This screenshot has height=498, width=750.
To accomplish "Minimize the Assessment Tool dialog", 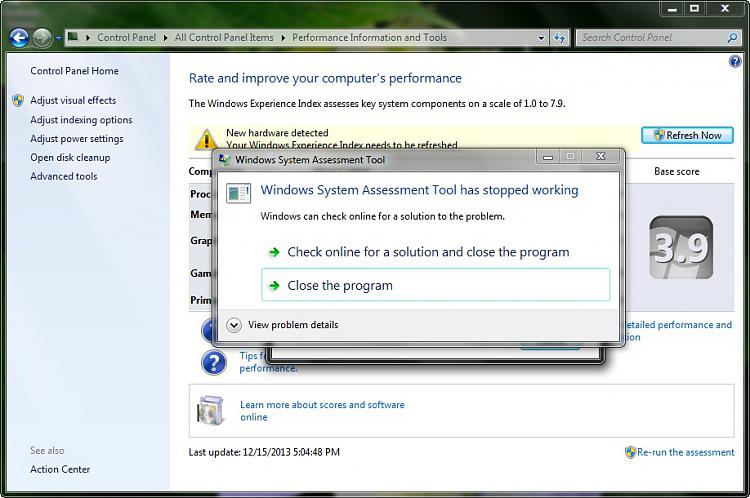I will 548,156.
